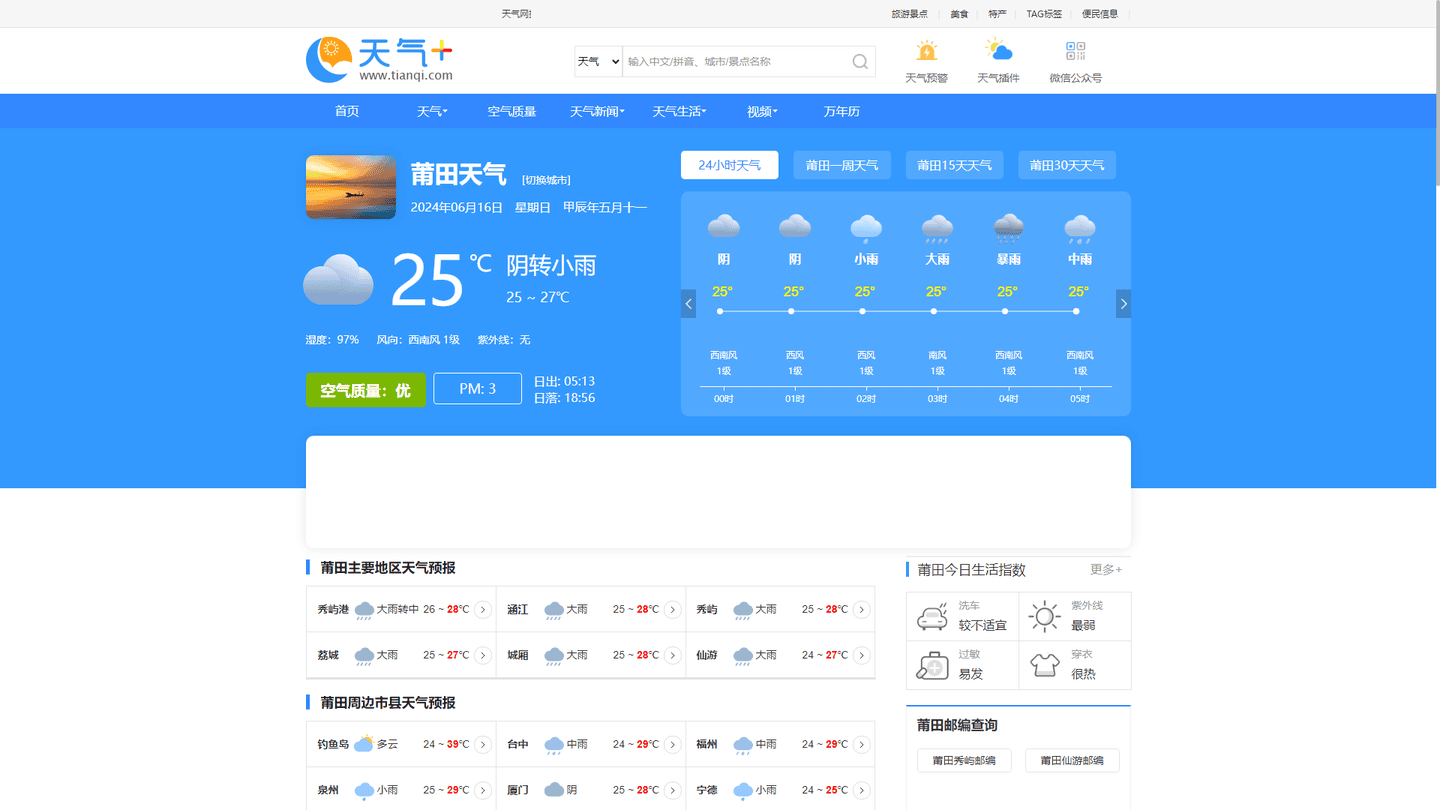Click the 莆田秀屿邮编 button
This screenshot has width=1440, height=810.
pyautogui.click(x=964, y=760)
